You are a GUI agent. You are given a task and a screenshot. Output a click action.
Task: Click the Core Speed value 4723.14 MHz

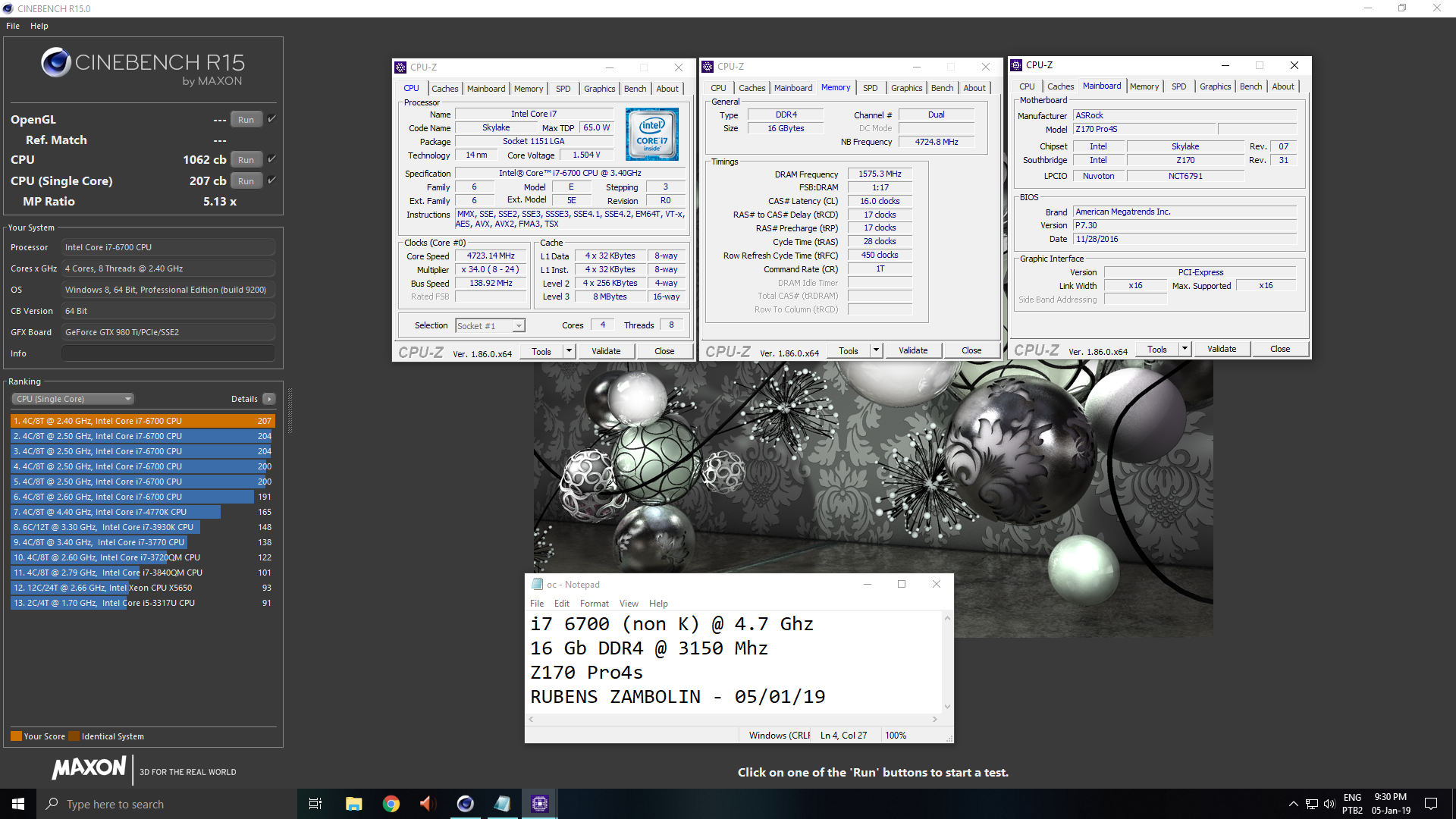click(x=491, y=256)
